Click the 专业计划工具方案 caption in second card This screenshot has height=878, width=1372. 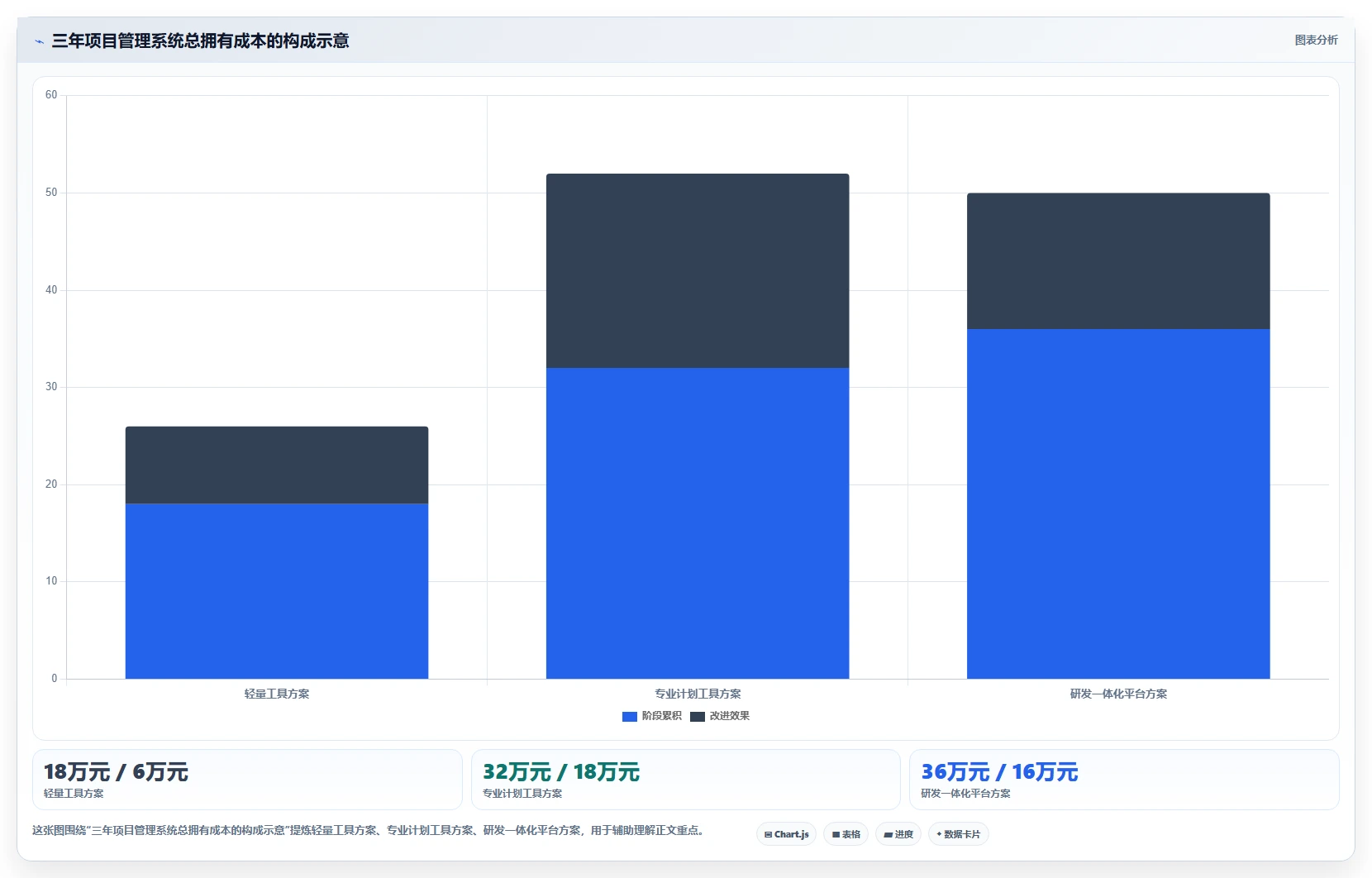522,794
